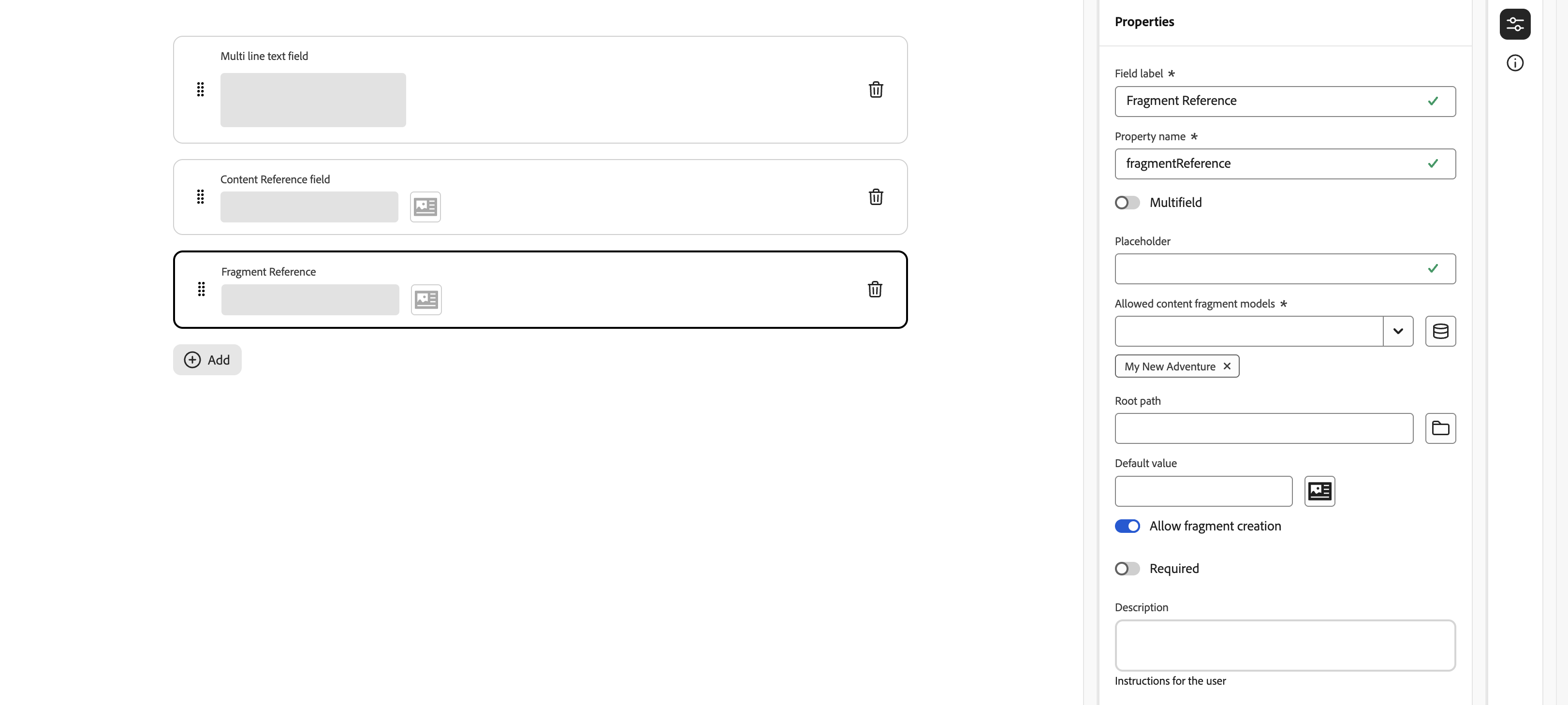Delete the Content Reference field
This screenshot has height=705, width=1568.
(x=875, y=197)
